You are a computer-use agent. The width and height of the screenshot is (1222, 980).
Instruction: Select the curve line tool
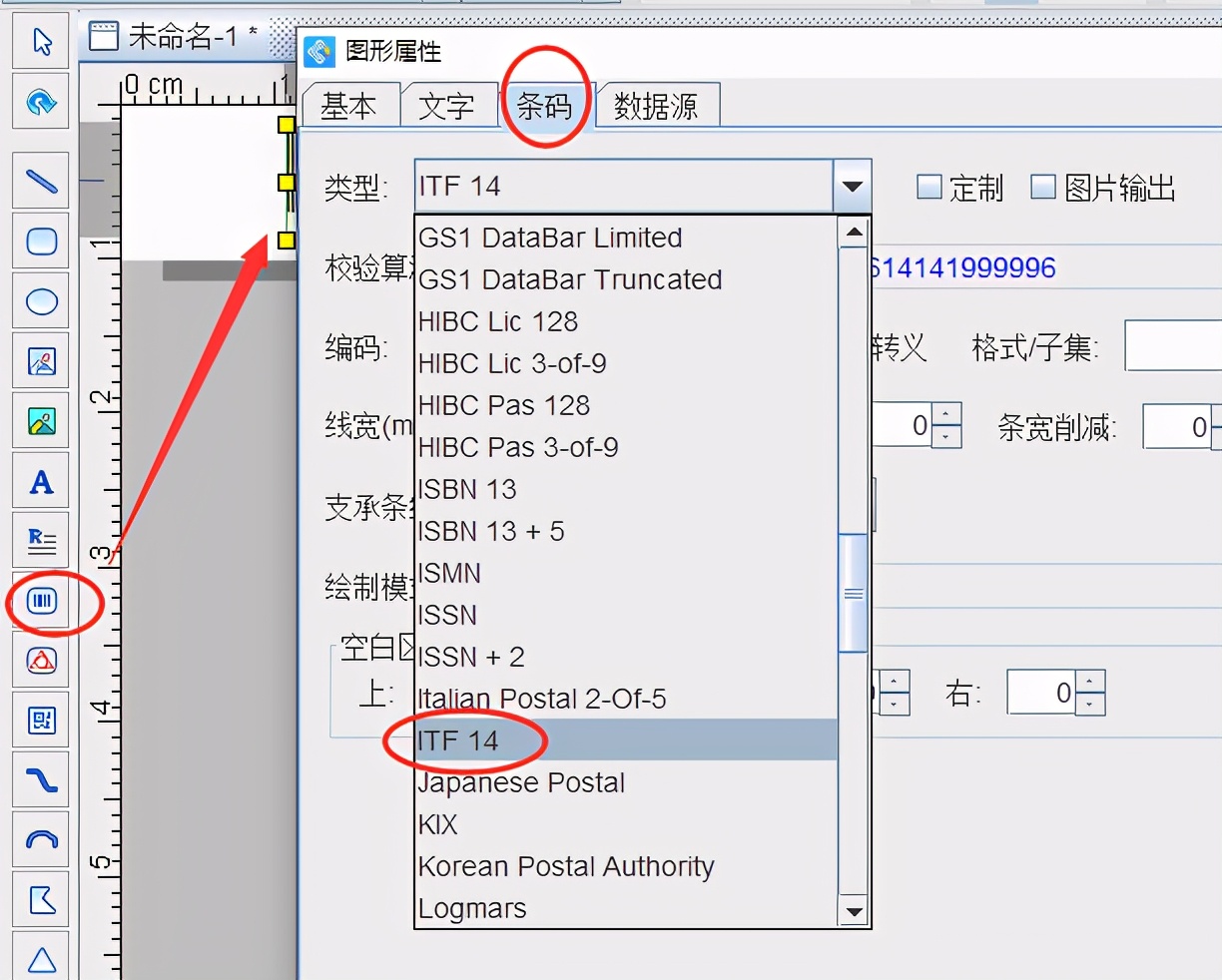tap(42, 780)
